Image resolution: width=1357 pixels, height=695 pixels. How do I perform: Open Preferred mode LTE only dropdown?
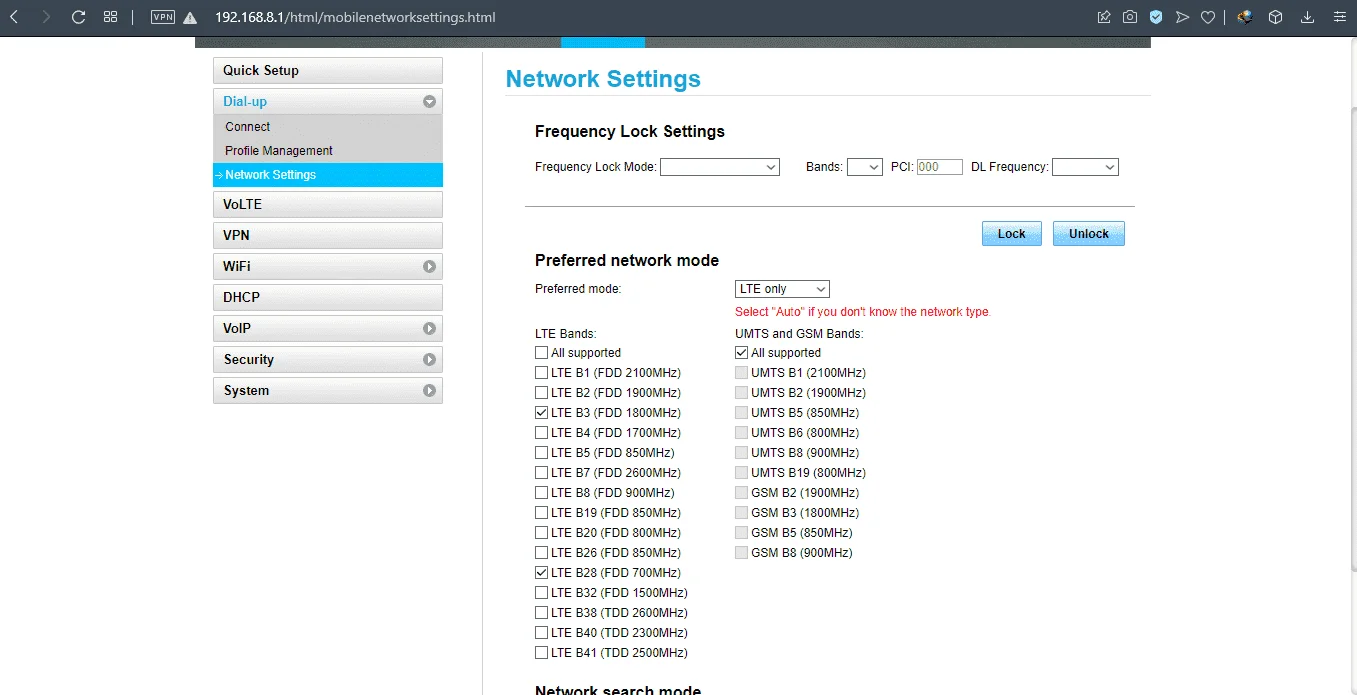782,289
